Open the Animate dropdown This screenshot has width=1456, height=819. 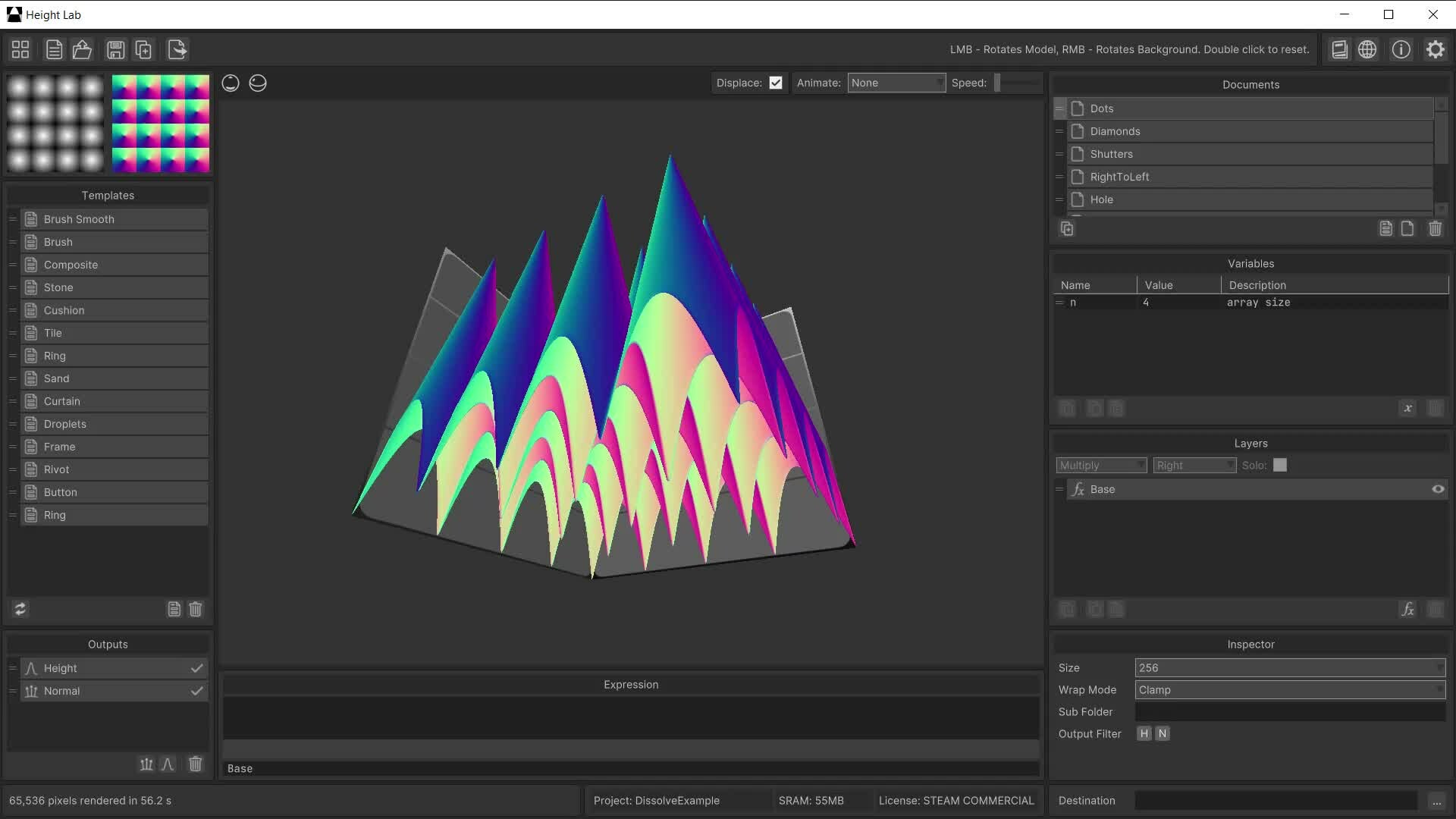click(896, 83)
